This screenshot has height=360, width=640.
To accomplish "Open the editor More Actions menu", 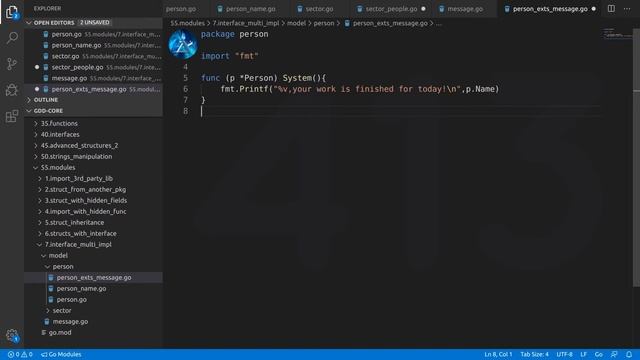I will point(627,9).
